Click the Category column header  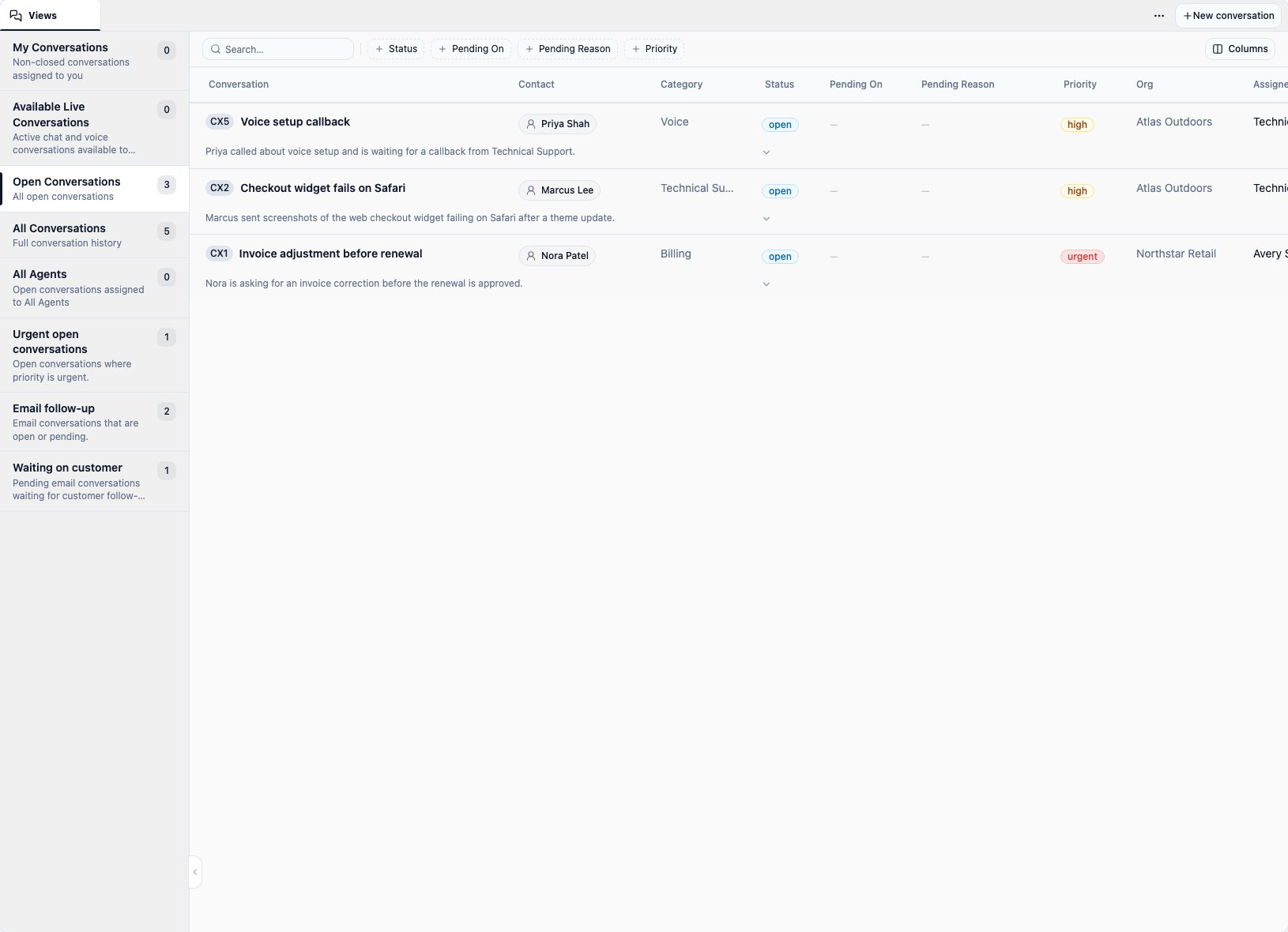click(x=681, y=85)
